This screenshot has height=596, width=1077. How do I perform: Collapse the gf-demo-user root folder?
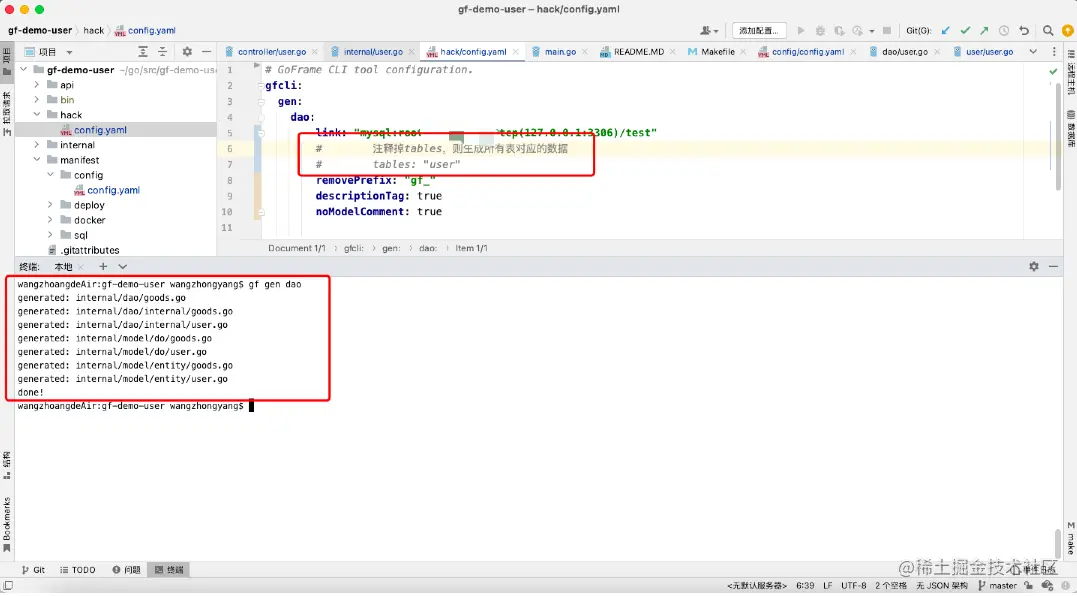pyautogui.click(x=23, y=69)
